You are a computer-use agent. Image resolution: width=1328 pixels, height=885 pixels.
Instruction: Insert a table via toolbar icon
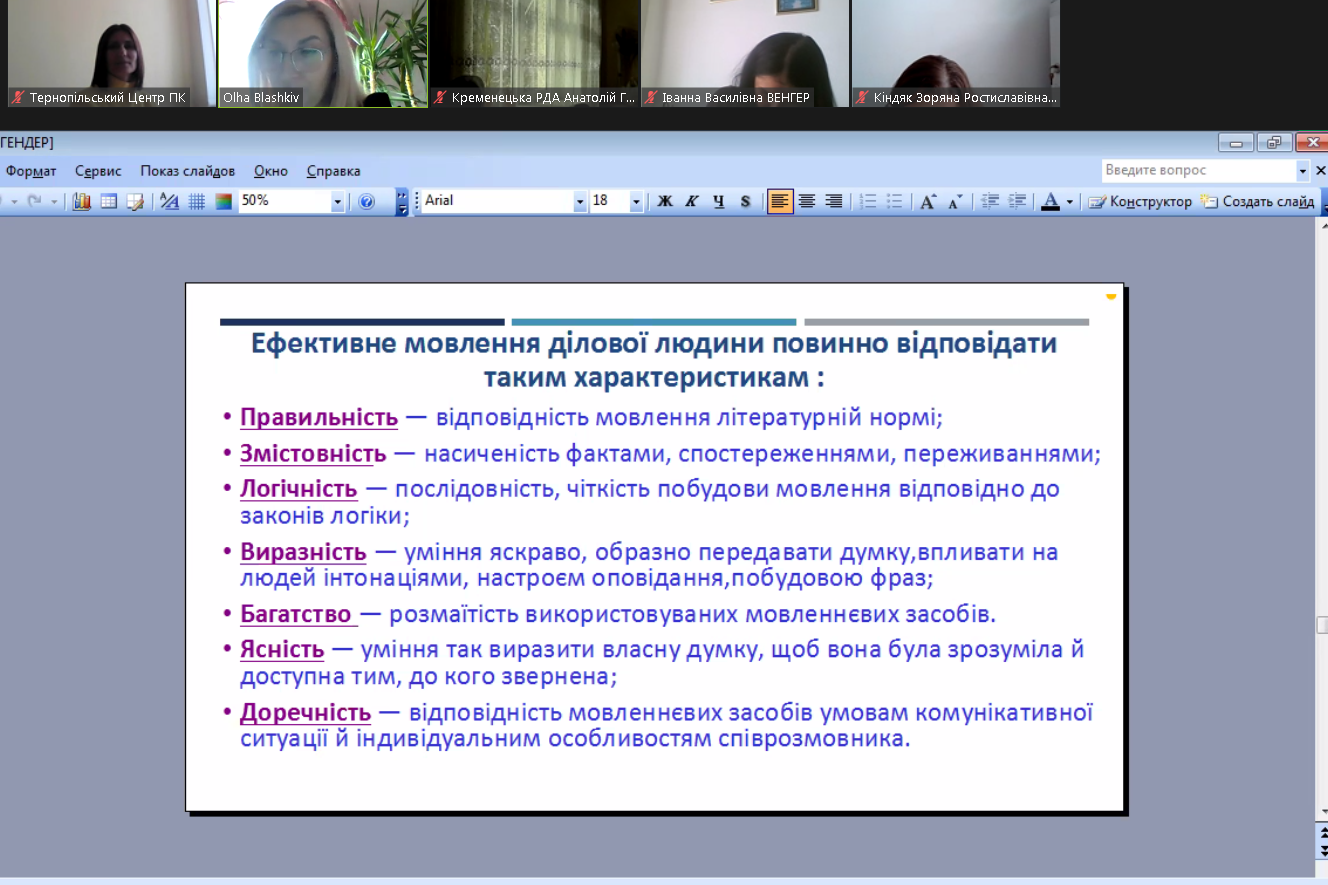(108, 201)
